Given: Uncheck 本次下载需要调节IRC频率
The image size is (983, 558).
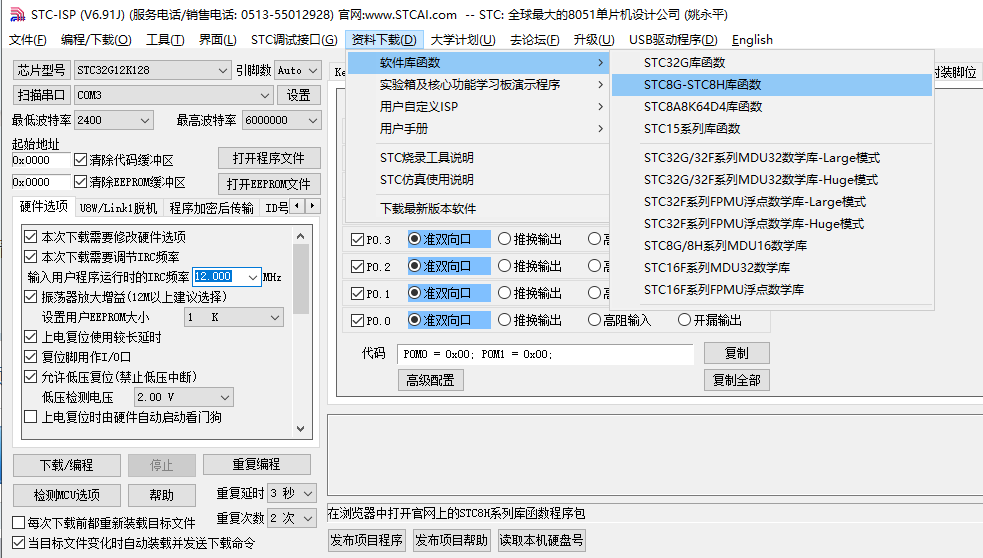Looking at the screenshot, I should (x=30, y=256).
